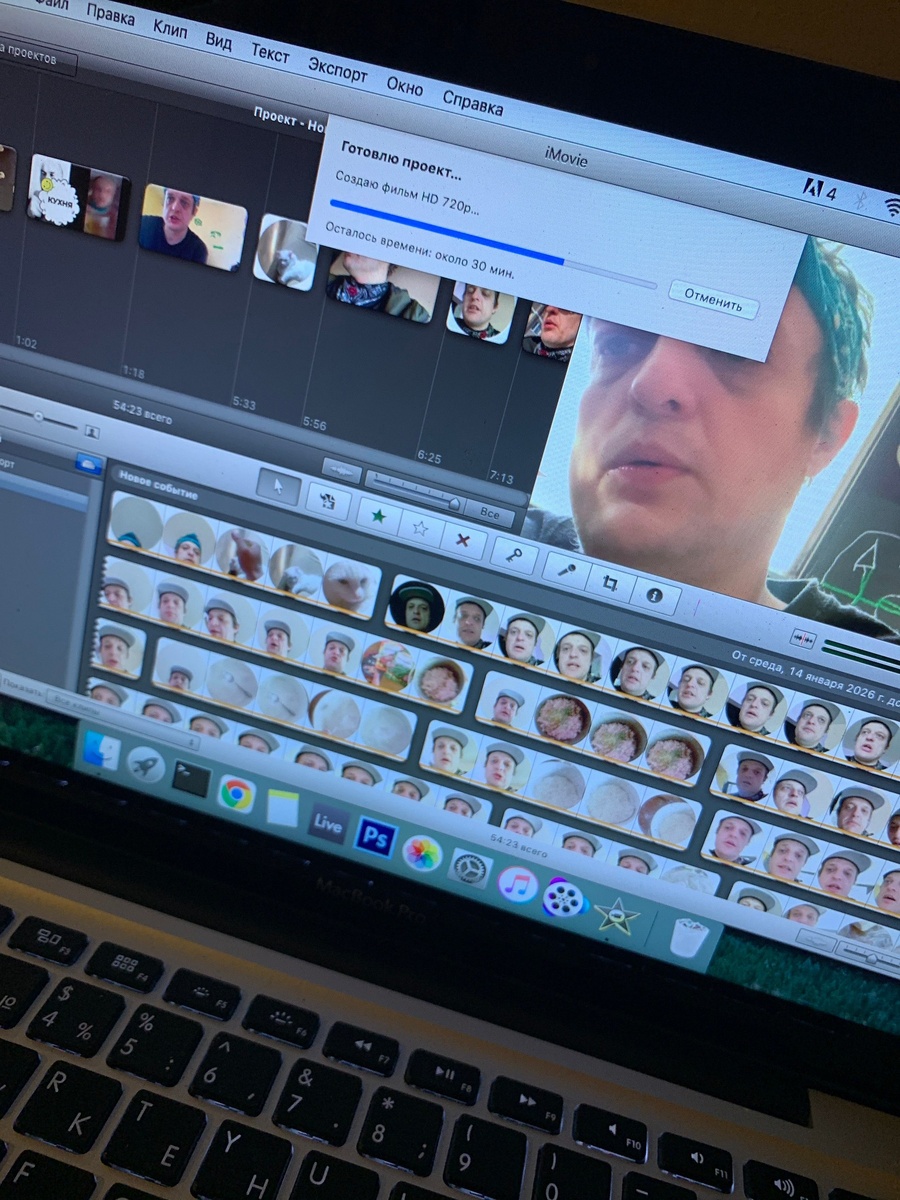This screenshot has width=900, height=1200.
Task: Select the cat close-up thumbnail in event browser
Action: coord(350,584)
